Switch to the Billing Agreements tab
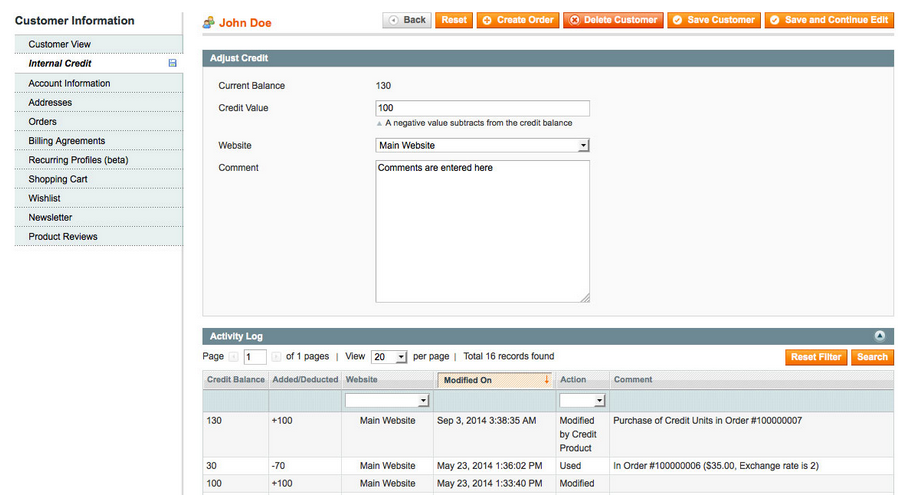Image resolution: width=901 pixels, height=495 pixels. pyautogui.click(x=66, y=141)
